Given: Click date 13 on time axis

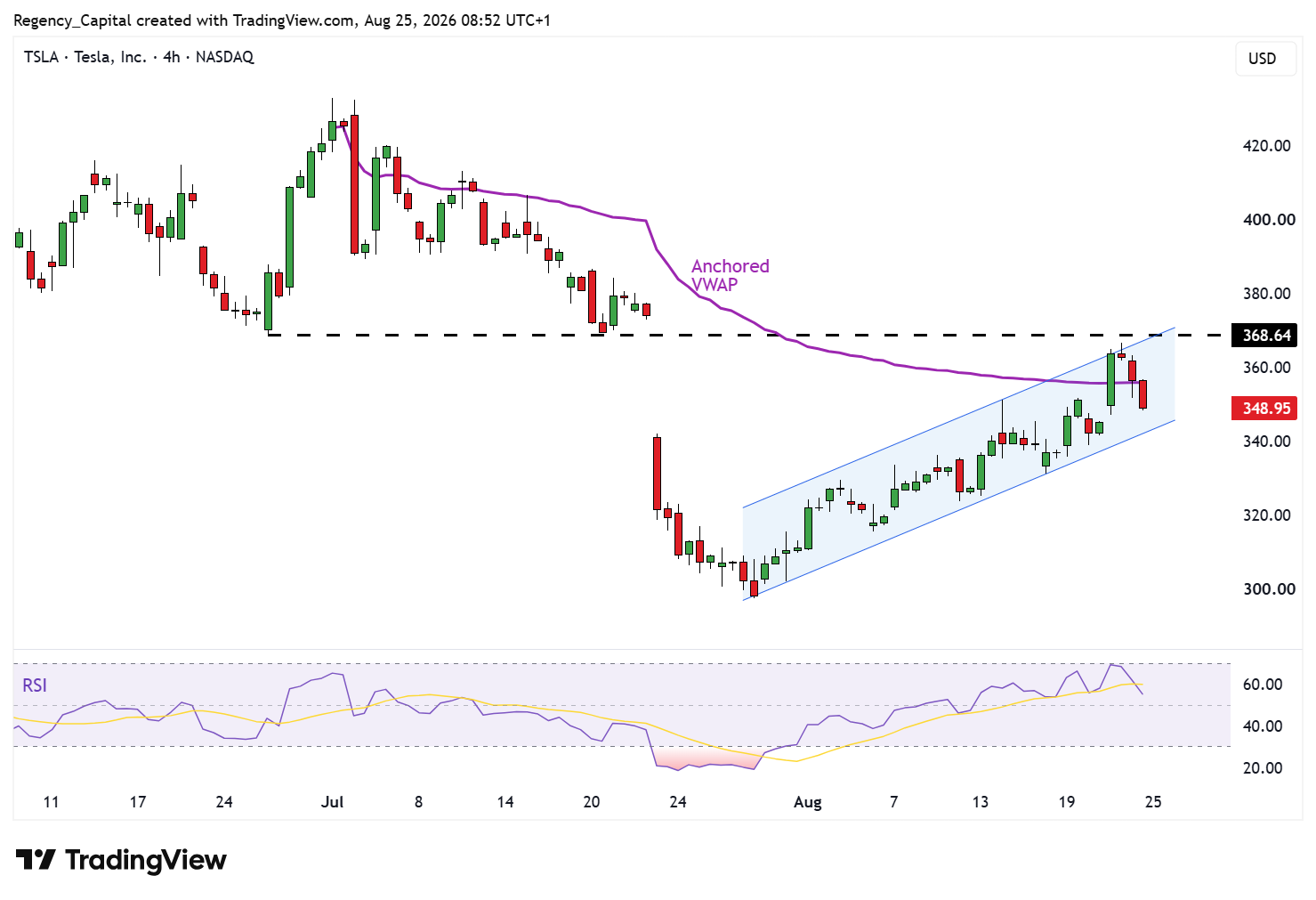Looking at the screenshot, I should [x=980, y=802].
